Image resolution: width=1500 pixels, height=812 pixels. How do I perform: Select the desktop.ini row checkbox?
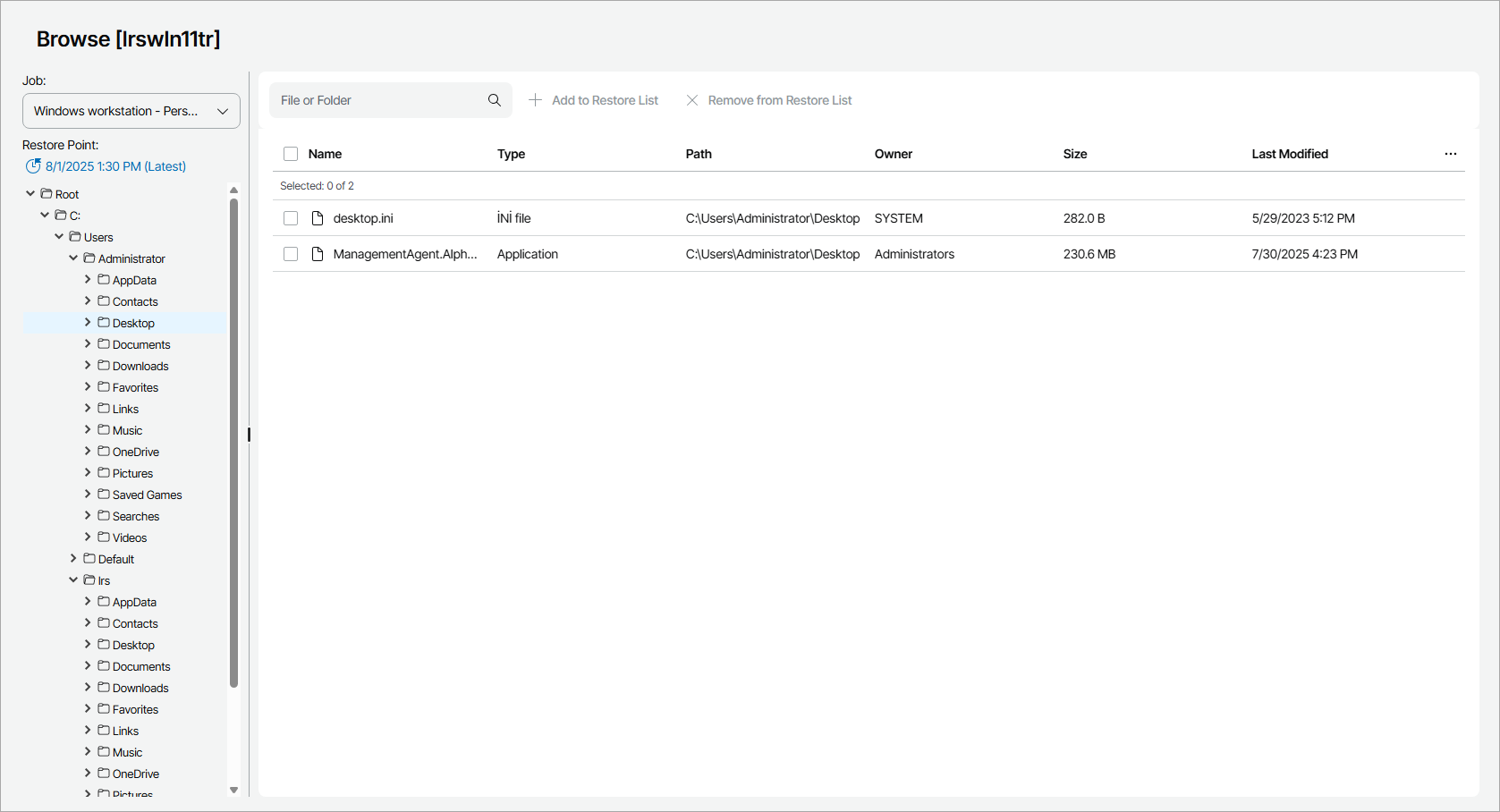[290, 217]
